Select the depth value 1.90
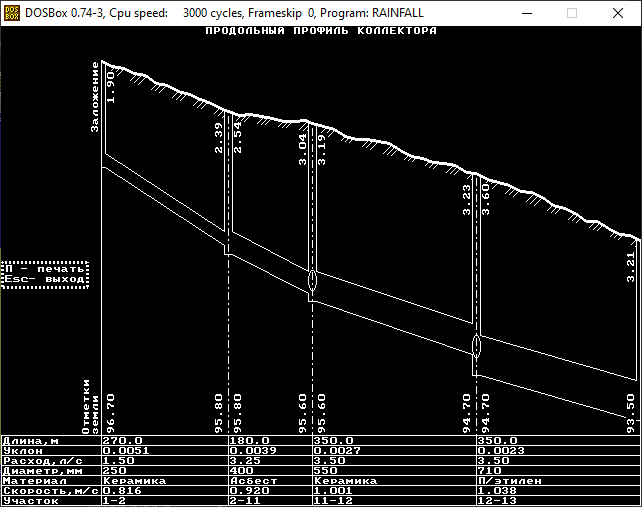 pyautogui.click(x=111, y=87)
